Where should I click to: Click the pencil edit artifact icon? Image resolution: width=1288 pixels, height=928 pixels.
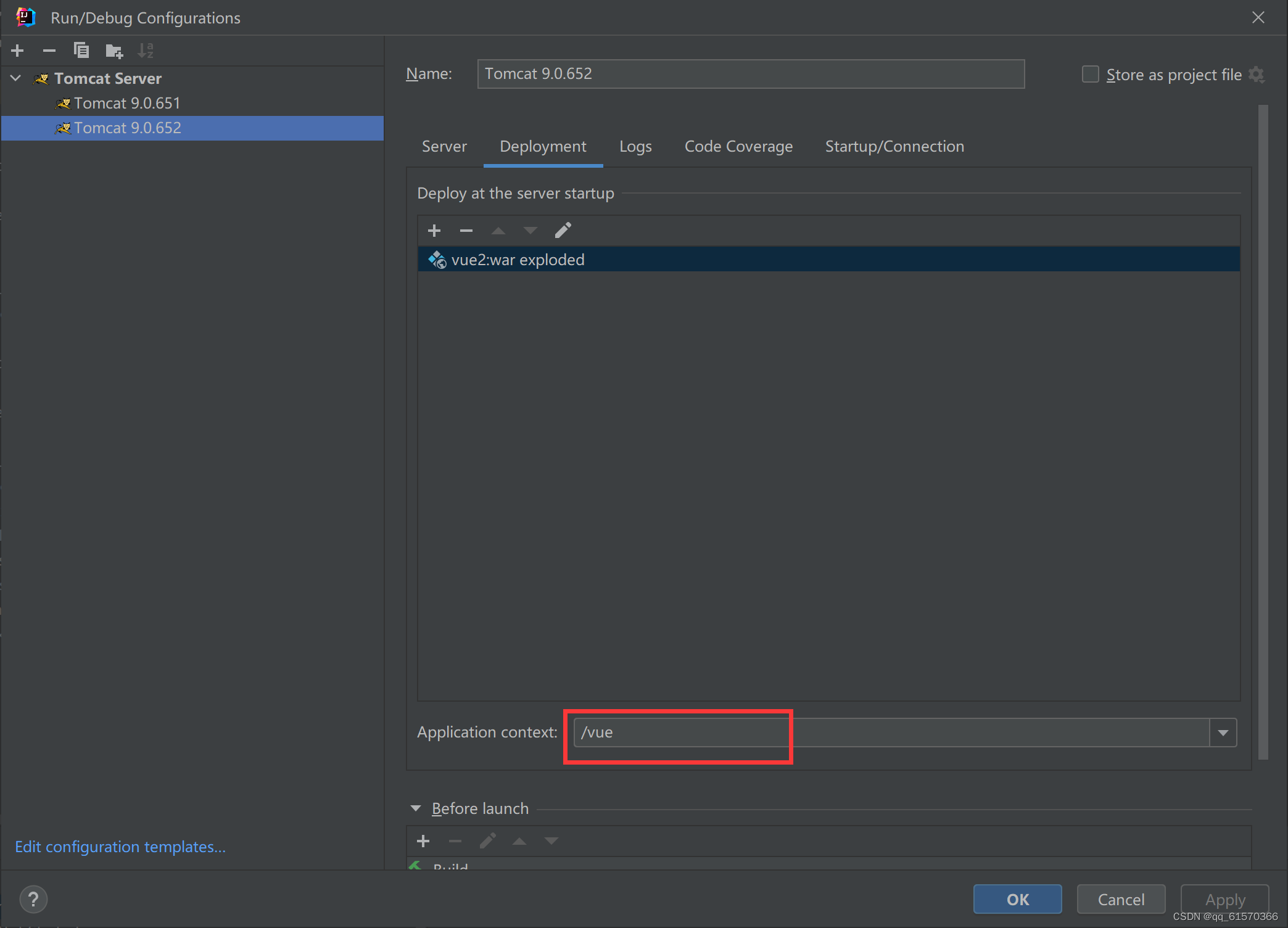point(563,231)
